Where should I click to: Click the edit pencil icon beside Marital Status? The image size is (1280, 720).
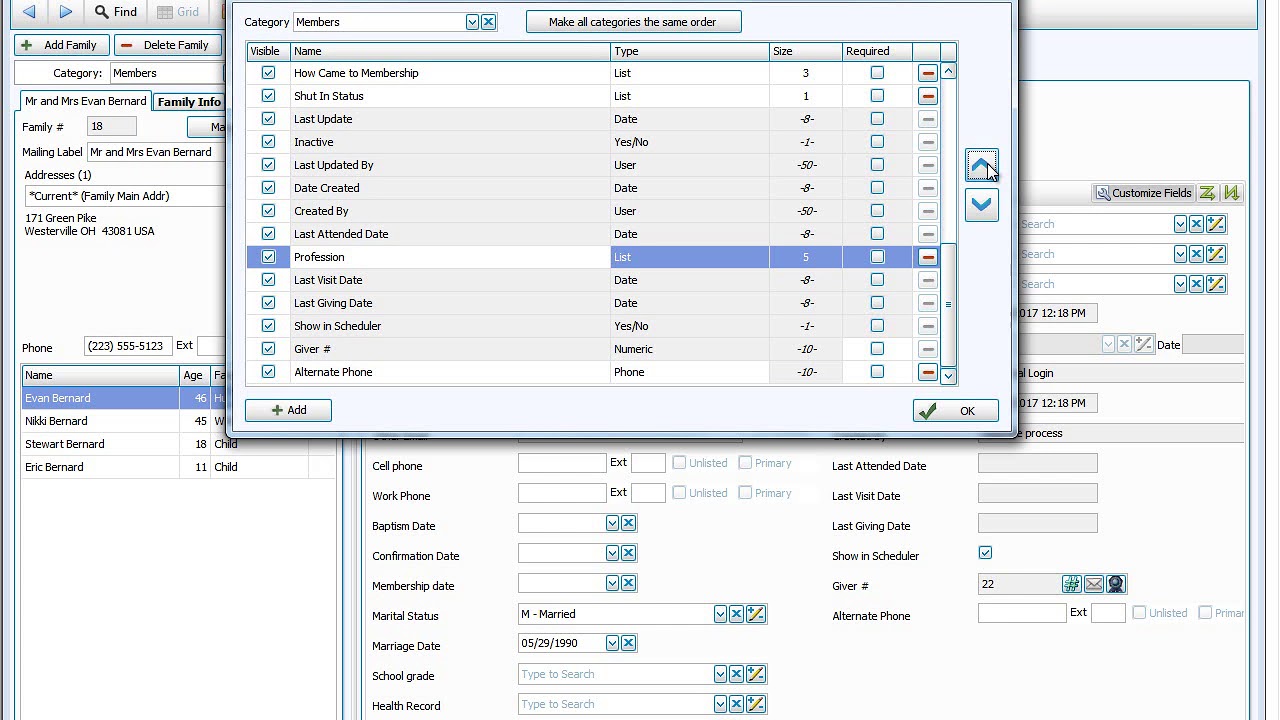click(756, 615)
